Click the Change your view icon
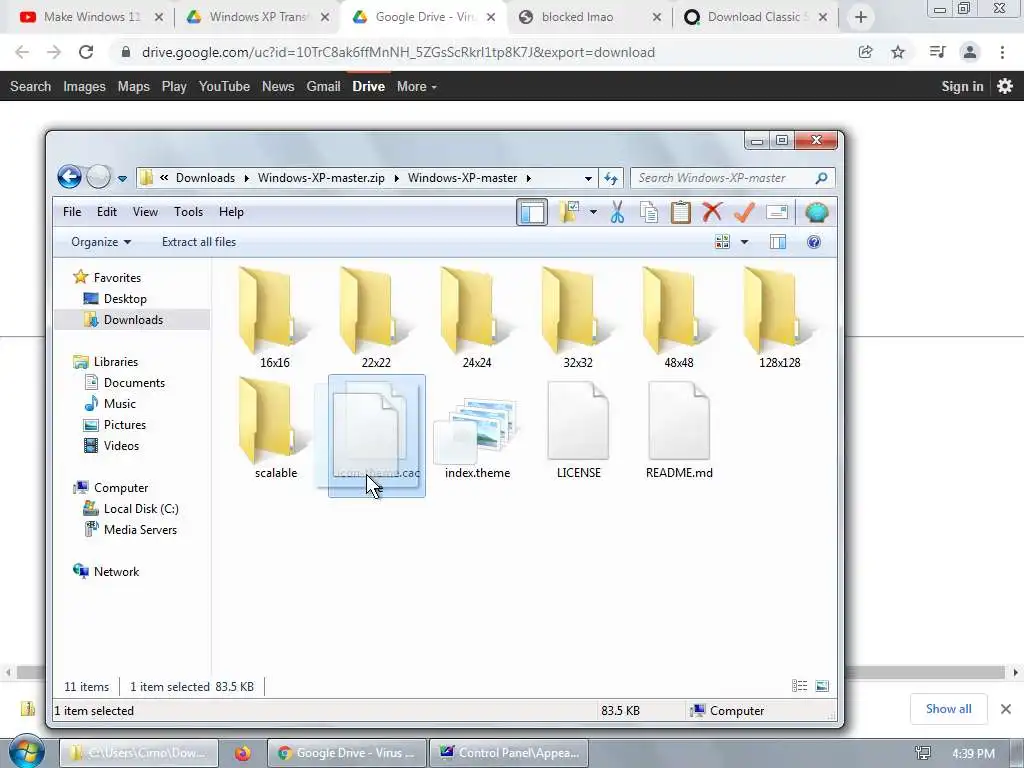 (x=722, y=242)
